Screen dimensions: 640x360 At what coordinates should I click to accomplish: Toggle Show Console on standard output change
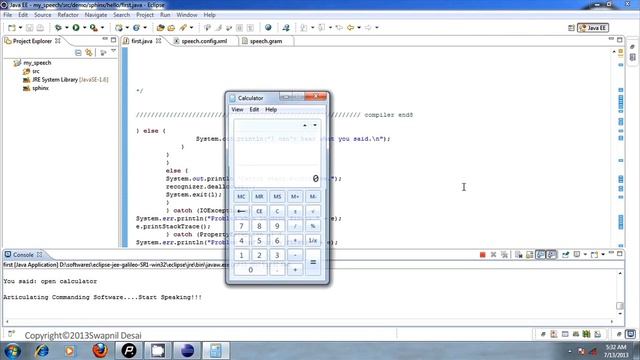click(x=540, y=255)
